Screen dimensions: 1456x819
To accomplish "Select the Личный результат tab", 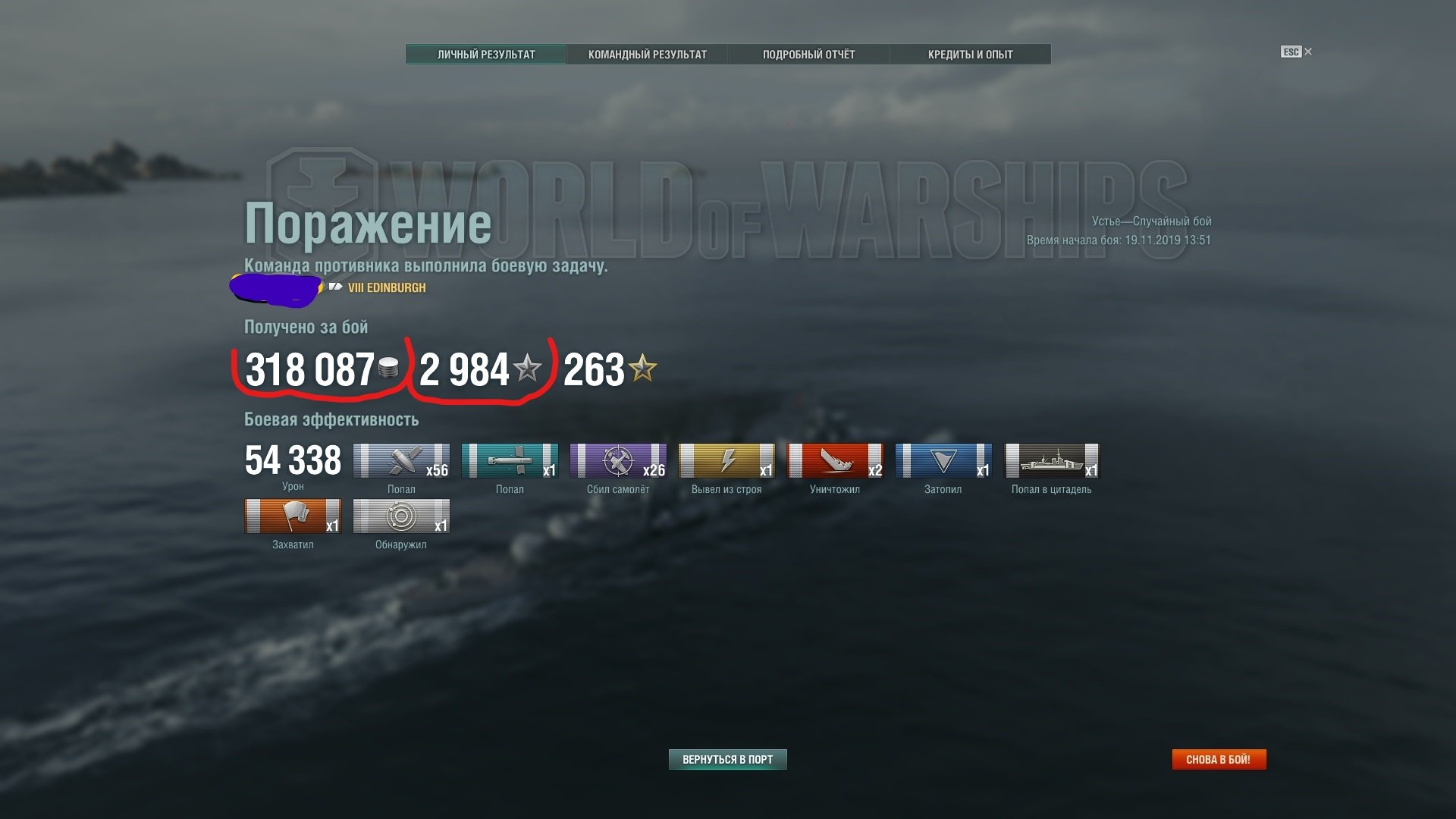I will (x=486, y=55).
